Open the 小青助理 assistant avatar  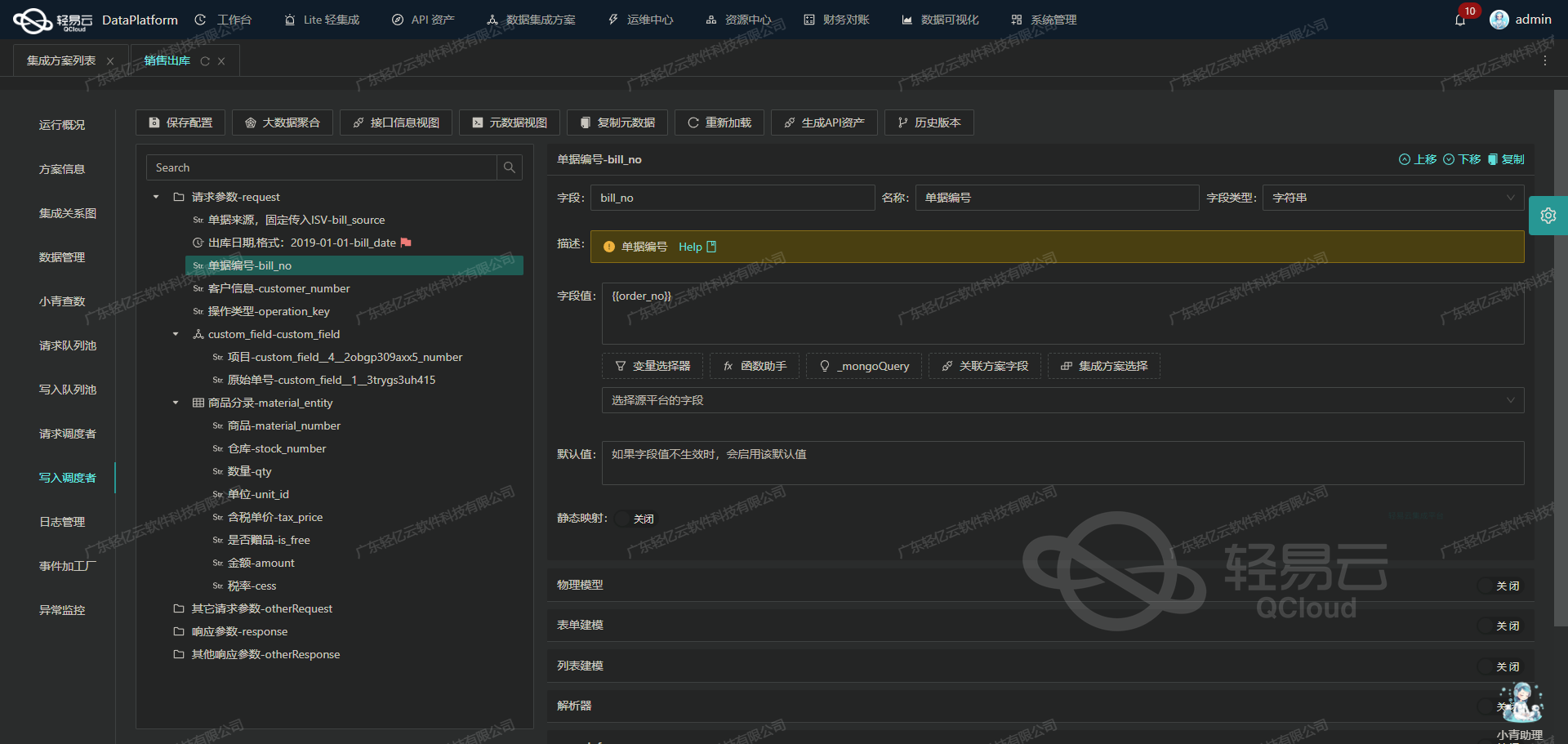(1521, 704)
